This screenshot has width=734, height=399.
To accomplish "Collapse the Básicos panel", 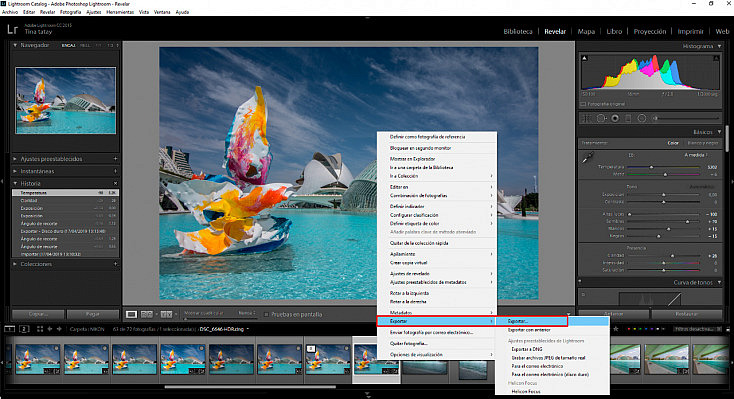I will pos(719,132).
